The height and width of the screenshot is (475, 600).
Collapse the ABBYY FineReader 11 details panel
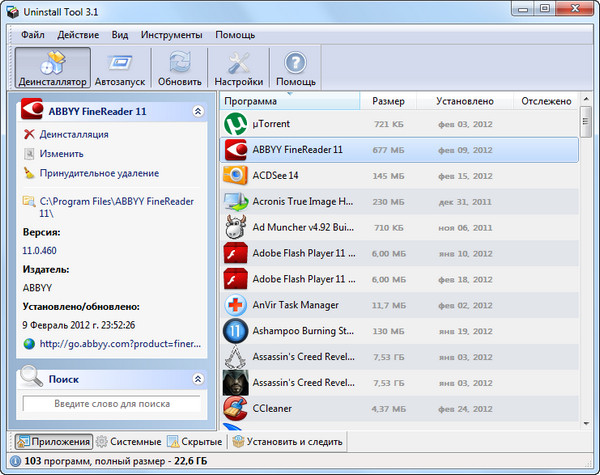197,112
